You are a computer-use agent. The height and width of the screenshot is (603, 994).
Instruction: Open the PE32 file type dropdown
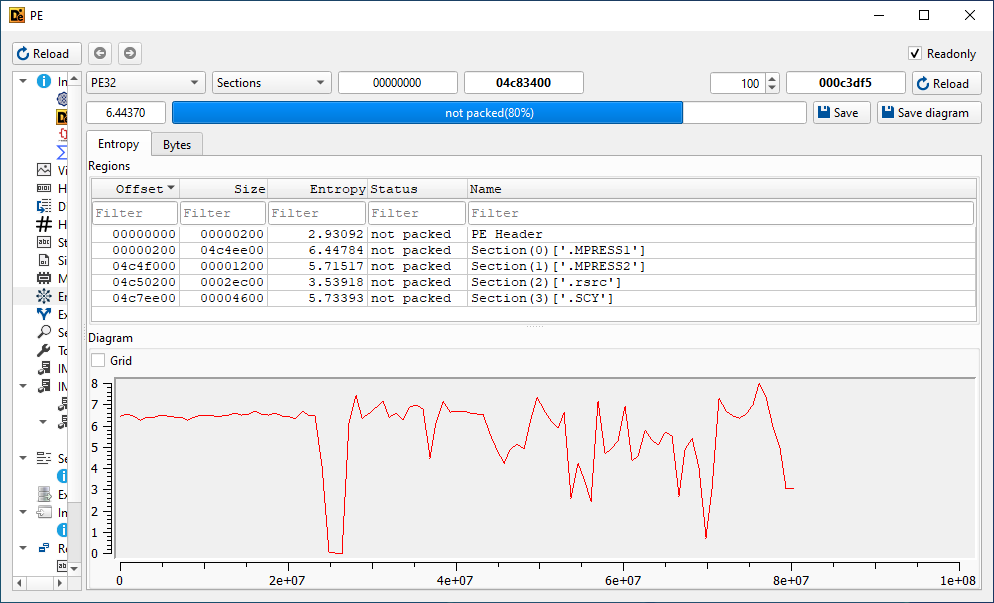tap(145, 83)
